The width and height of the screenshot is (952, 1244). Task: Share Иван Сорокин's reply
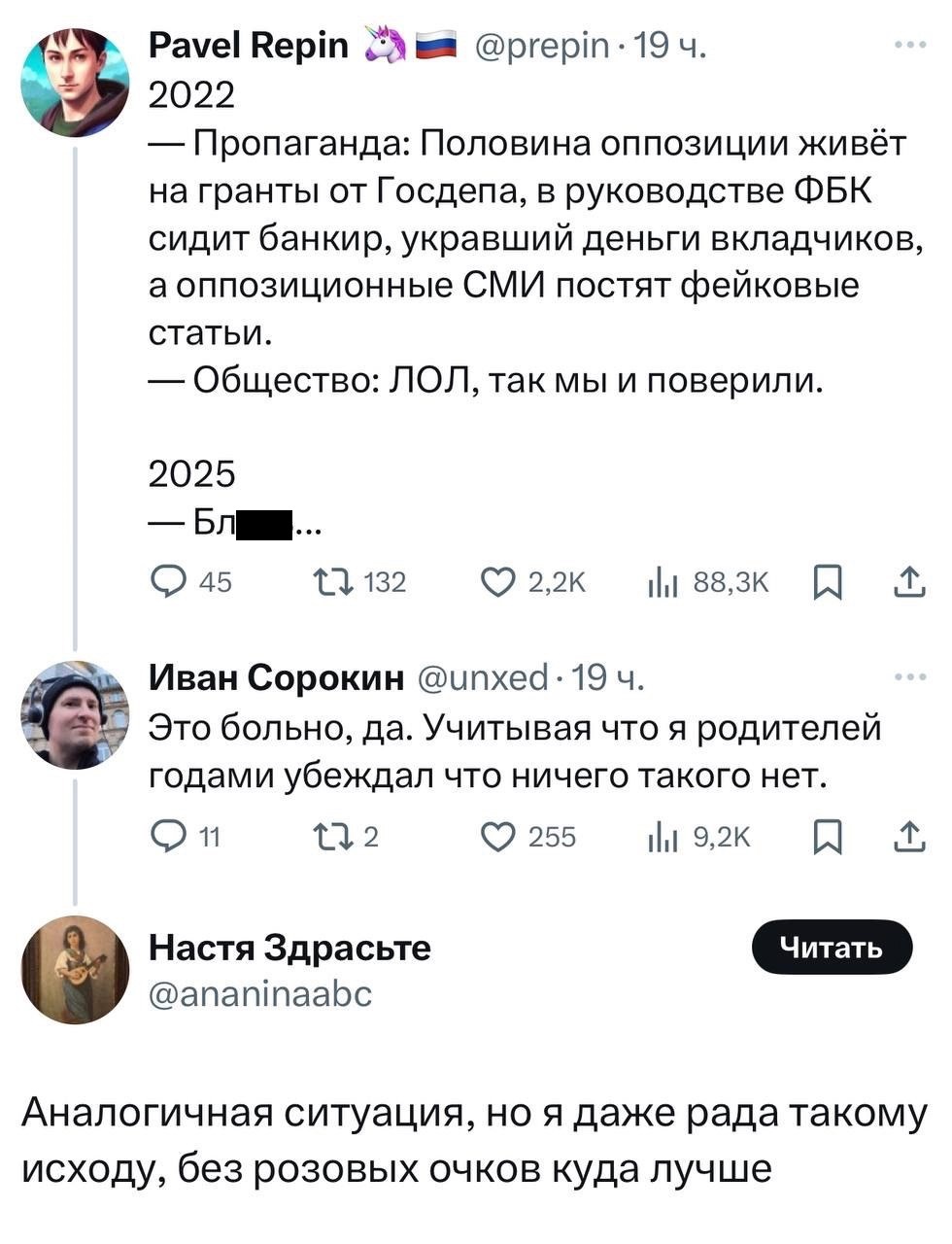pos(908,837)
